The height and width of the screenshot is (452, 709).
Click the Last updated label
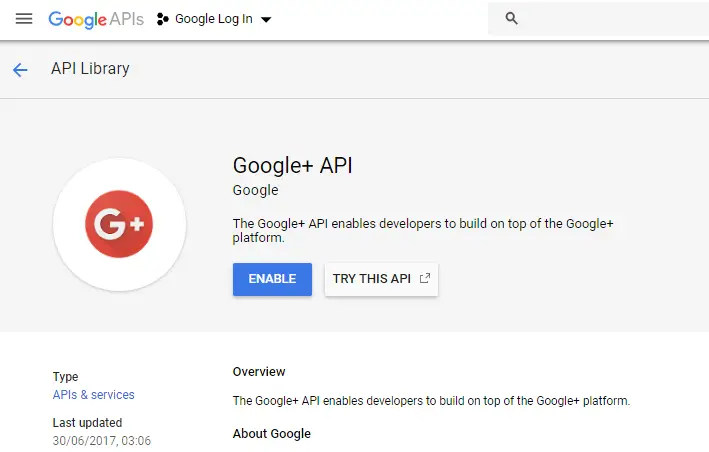[87, 423]
